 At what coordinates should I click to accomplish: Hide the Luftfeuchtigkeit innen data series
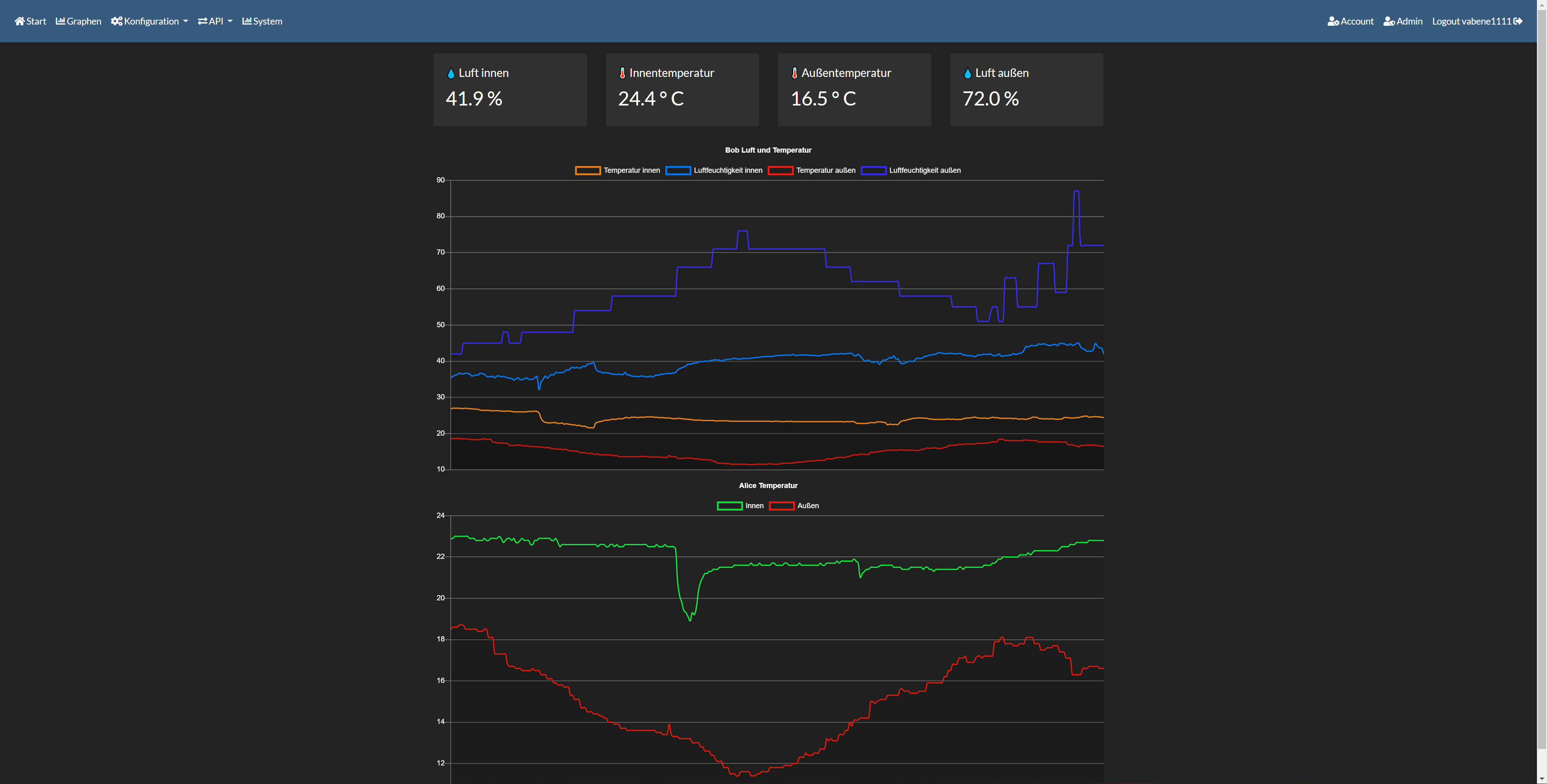[x=727, y=170]
